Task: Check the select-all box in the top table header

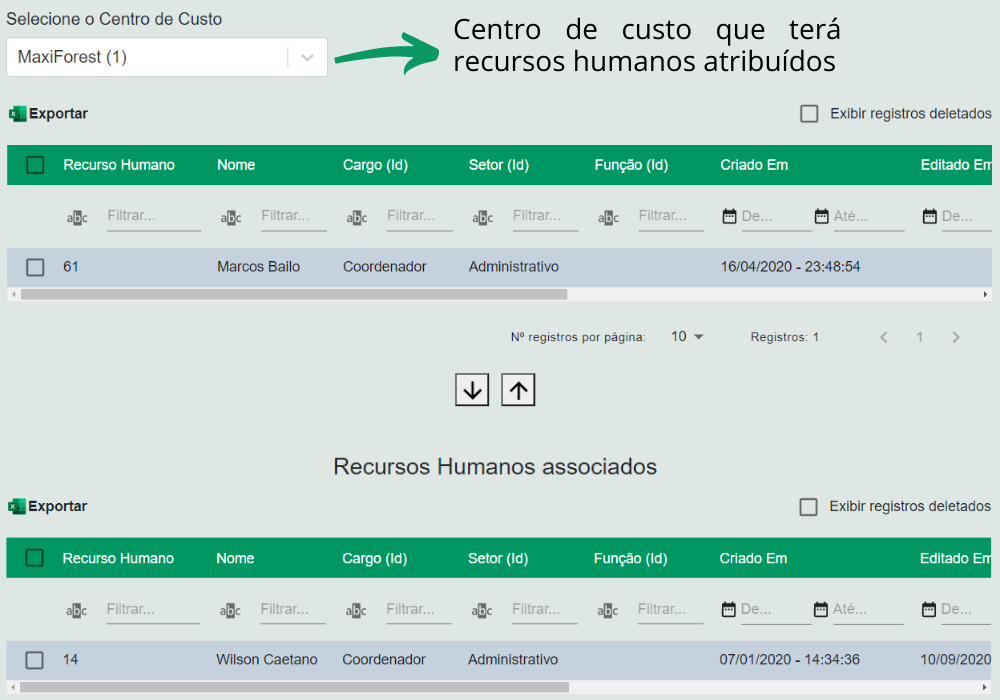Action: click(x=35, y=165)
